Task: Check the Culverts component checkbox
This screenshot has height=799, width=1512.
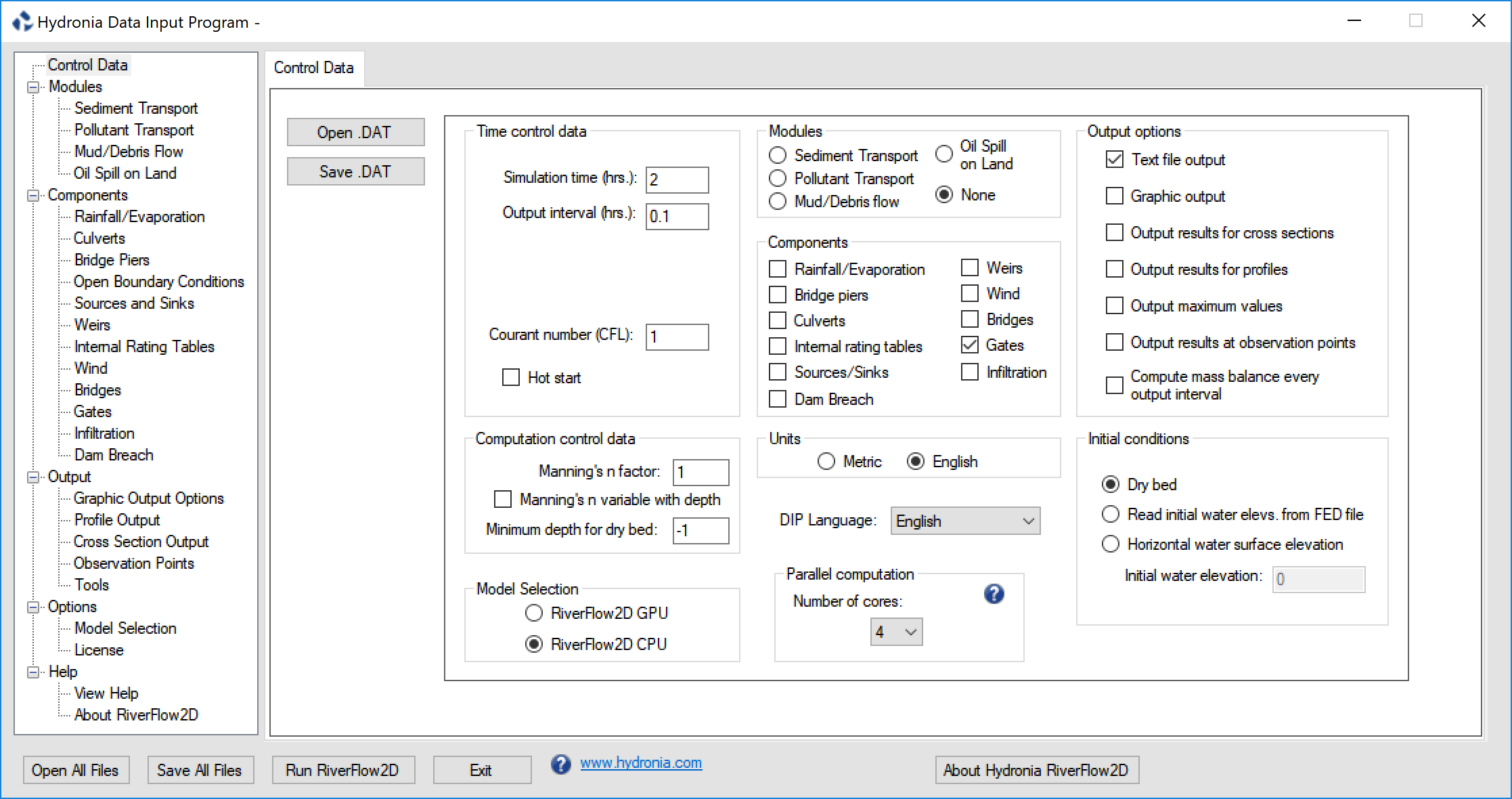Action: (778, 320)
